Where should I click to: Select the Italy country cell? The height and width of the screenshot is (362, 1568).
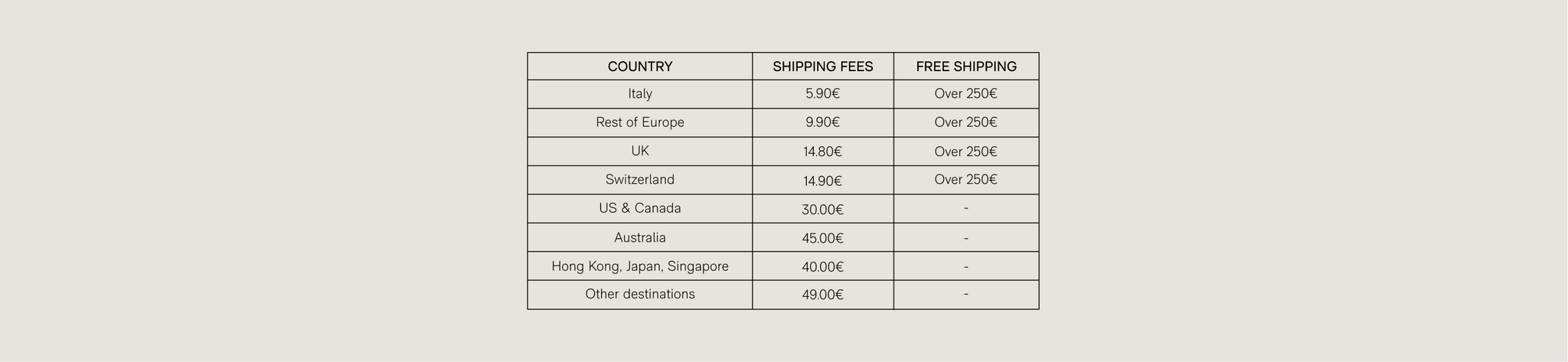click(x=639, y=94)
